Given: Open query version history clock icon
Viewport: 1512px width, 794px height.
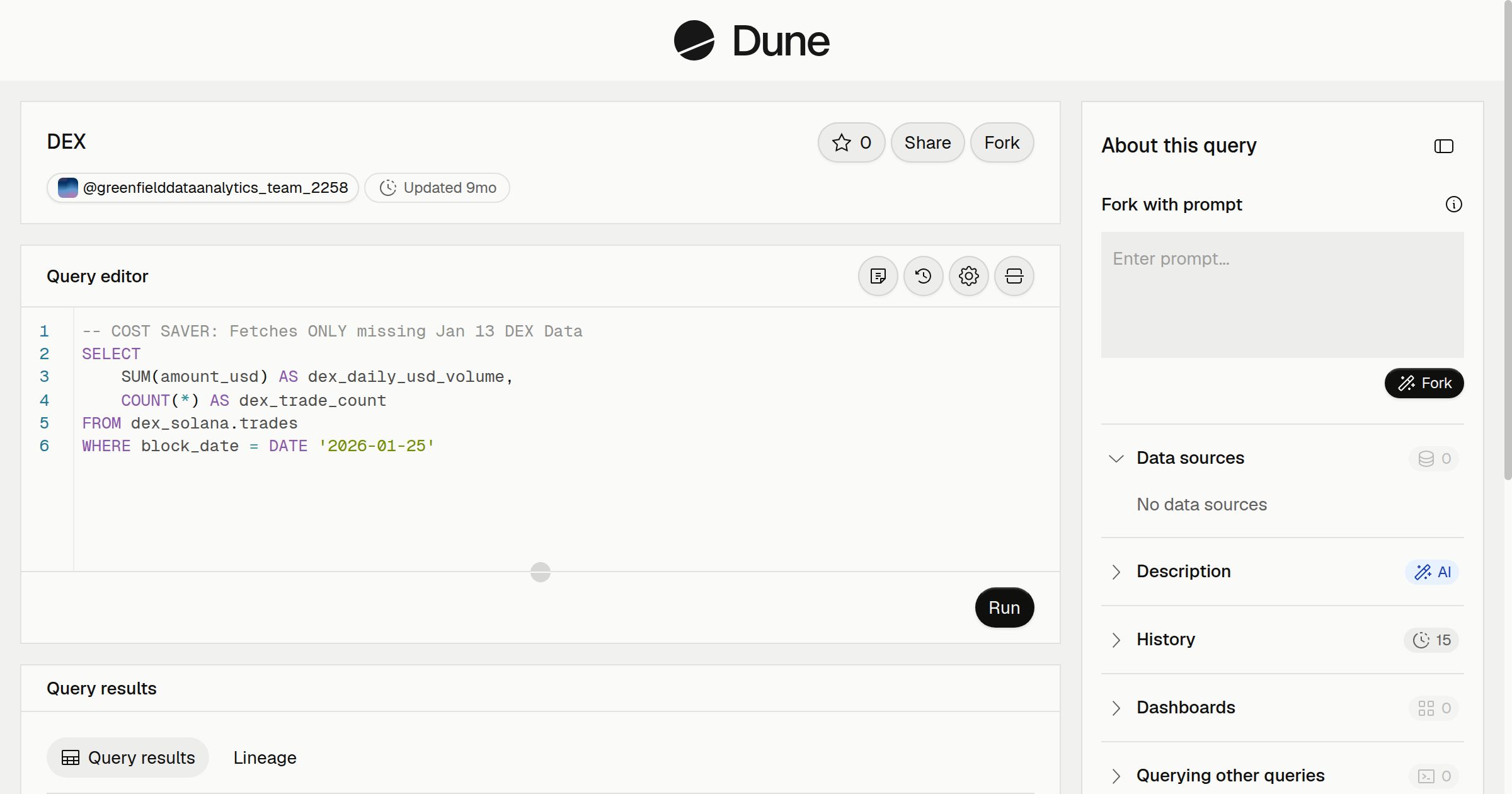Looking at the screenshot, I should click(923, 276).
